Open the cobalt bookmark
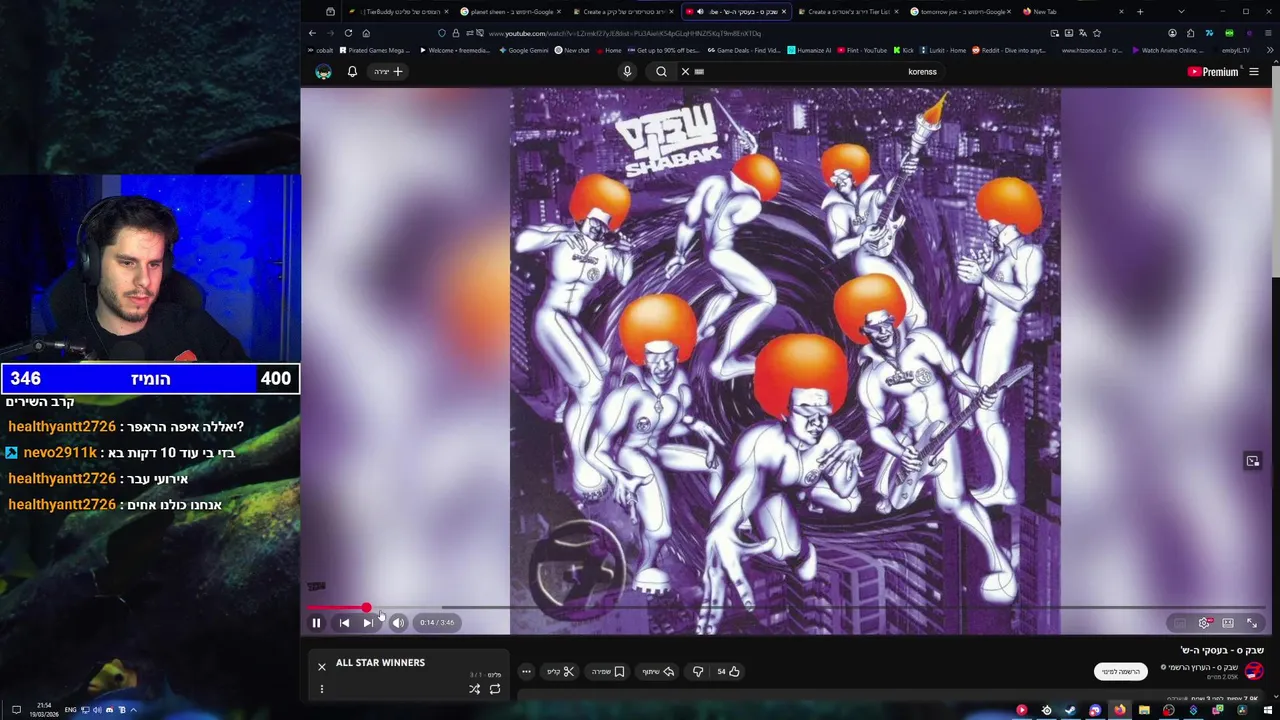The height and width of the screenshot is (720, 1280). [x=321, y=50]
